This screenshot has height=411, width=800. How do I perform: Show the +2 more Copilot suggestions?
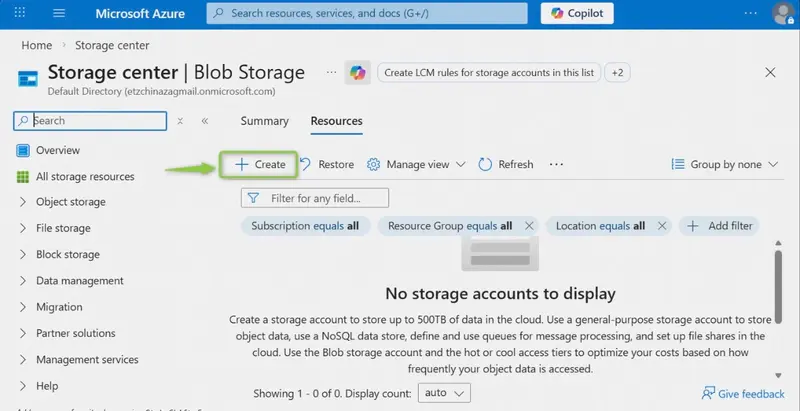[617, 72]
